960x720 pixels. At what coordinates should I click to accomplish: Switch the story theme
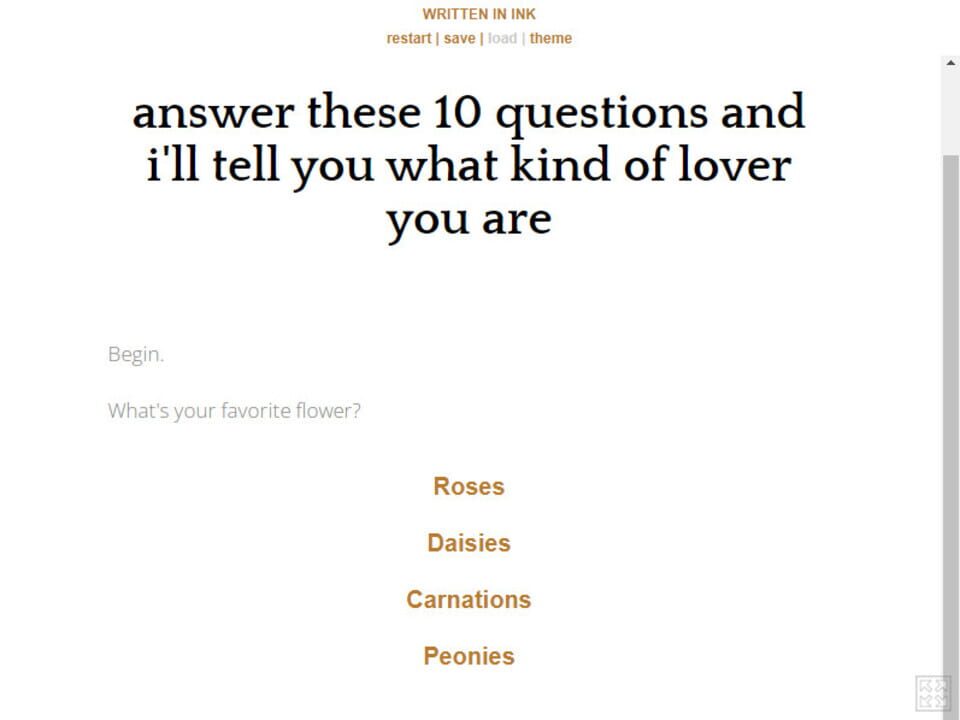pyautogui.click(x=551, y=38)
